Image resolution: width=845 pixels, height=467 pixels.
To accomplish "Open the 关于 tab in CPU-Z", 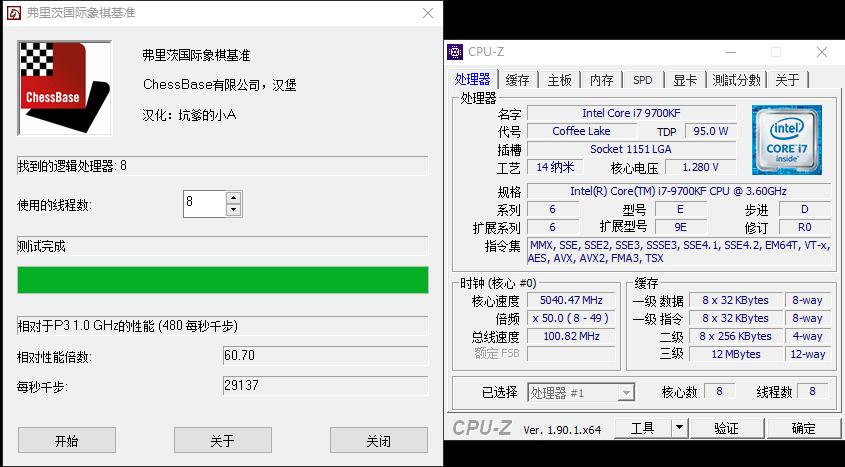I will click(787, 80).
